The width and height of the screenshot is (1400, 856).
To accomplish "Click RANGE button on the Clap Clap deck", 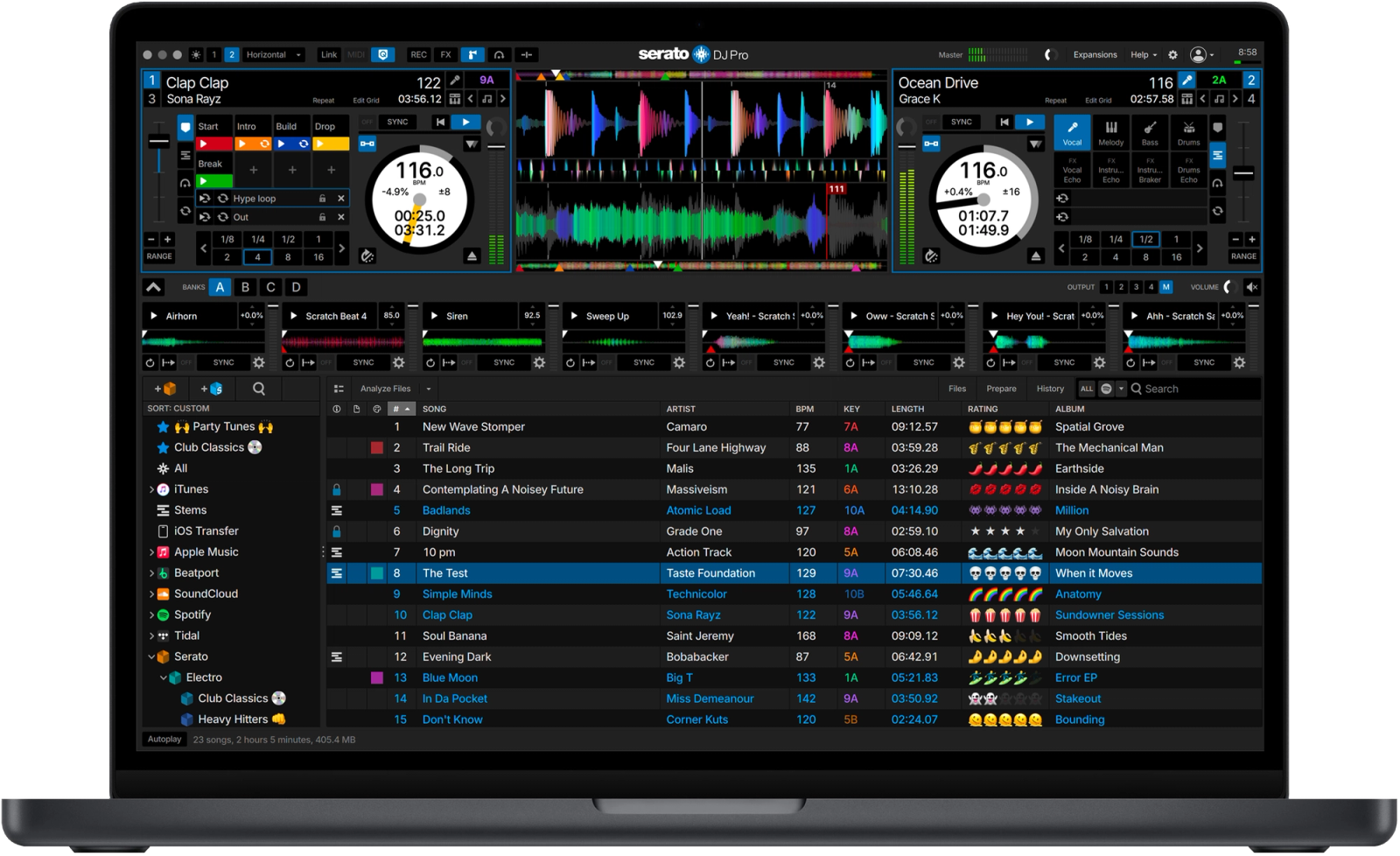I will [159, 256].
